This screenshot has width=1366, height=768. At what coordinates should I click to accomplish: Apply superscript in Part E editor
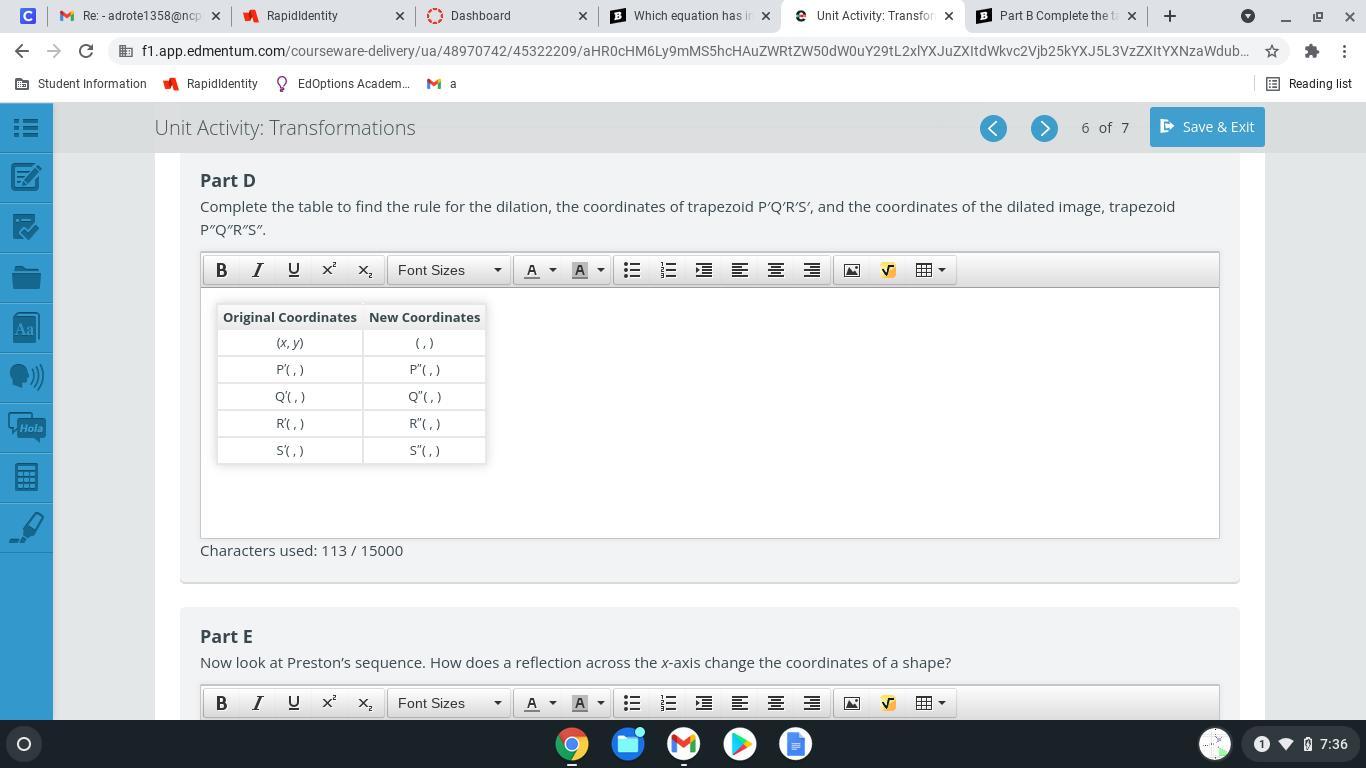point(329,703)
